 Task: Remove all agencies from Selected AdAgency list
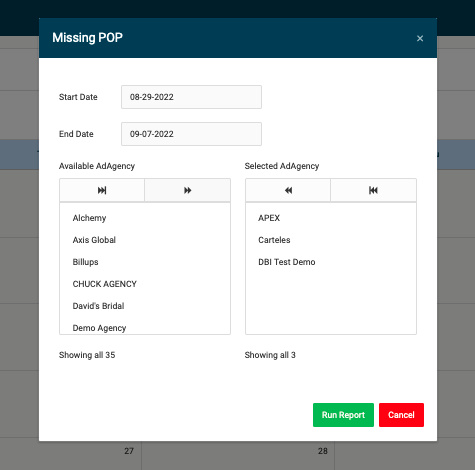(x=373, y=190)
